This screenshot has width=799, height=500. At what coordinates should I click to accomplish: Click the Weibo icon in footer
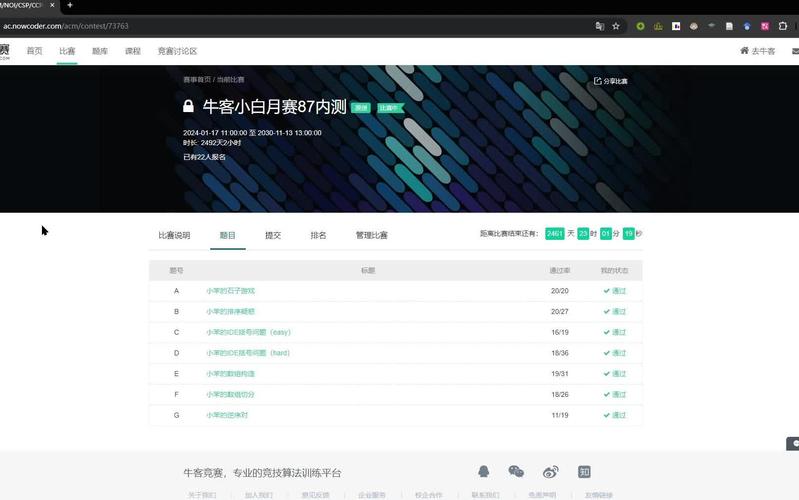pos(550,472)
